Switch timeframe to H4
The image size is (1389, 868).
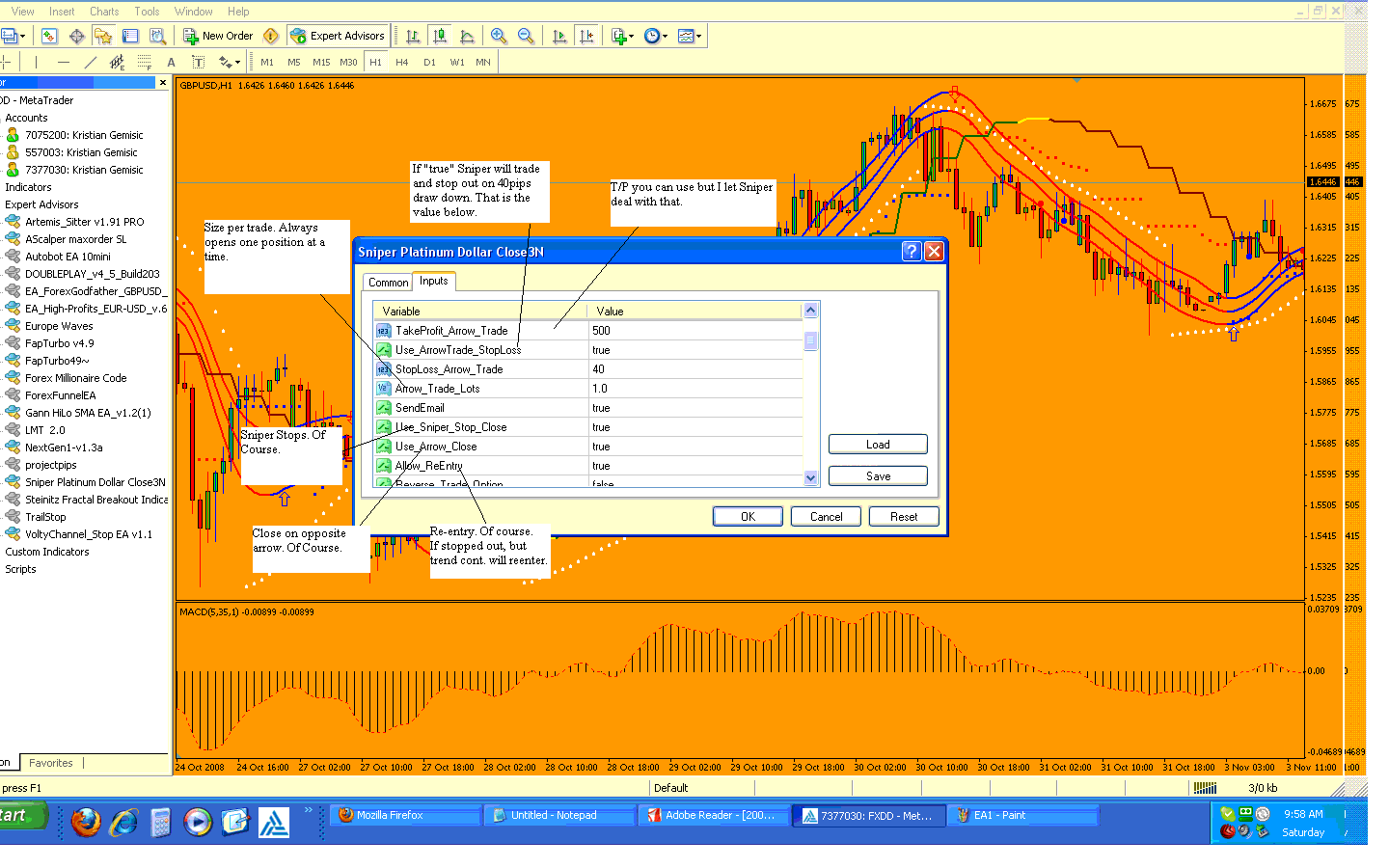coord(402,62)
